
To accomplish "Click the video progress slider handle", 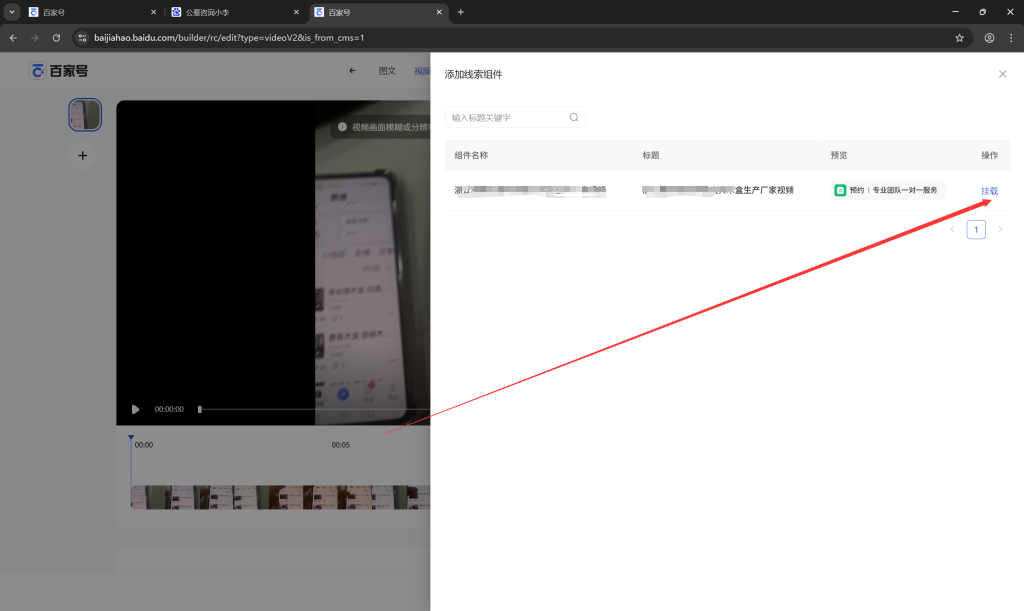I will [200, 409].
